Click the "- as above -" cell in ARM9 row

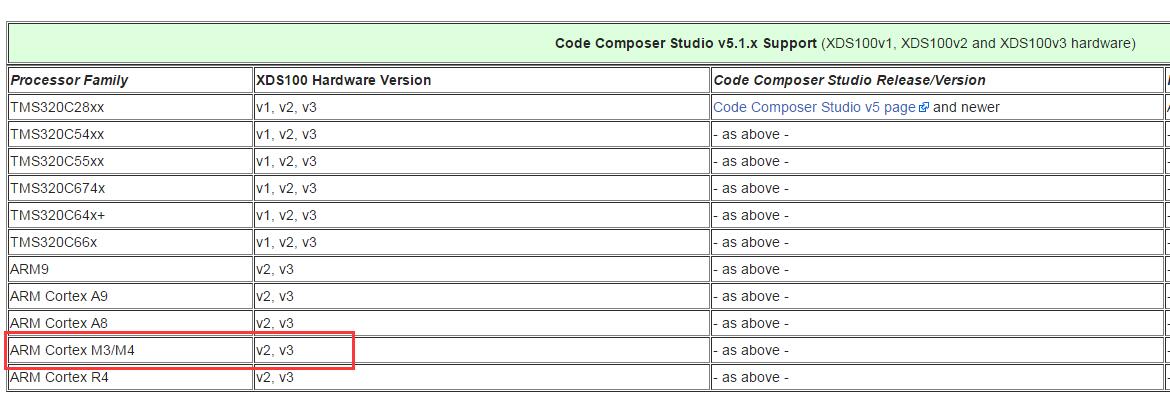coord(751,269)
